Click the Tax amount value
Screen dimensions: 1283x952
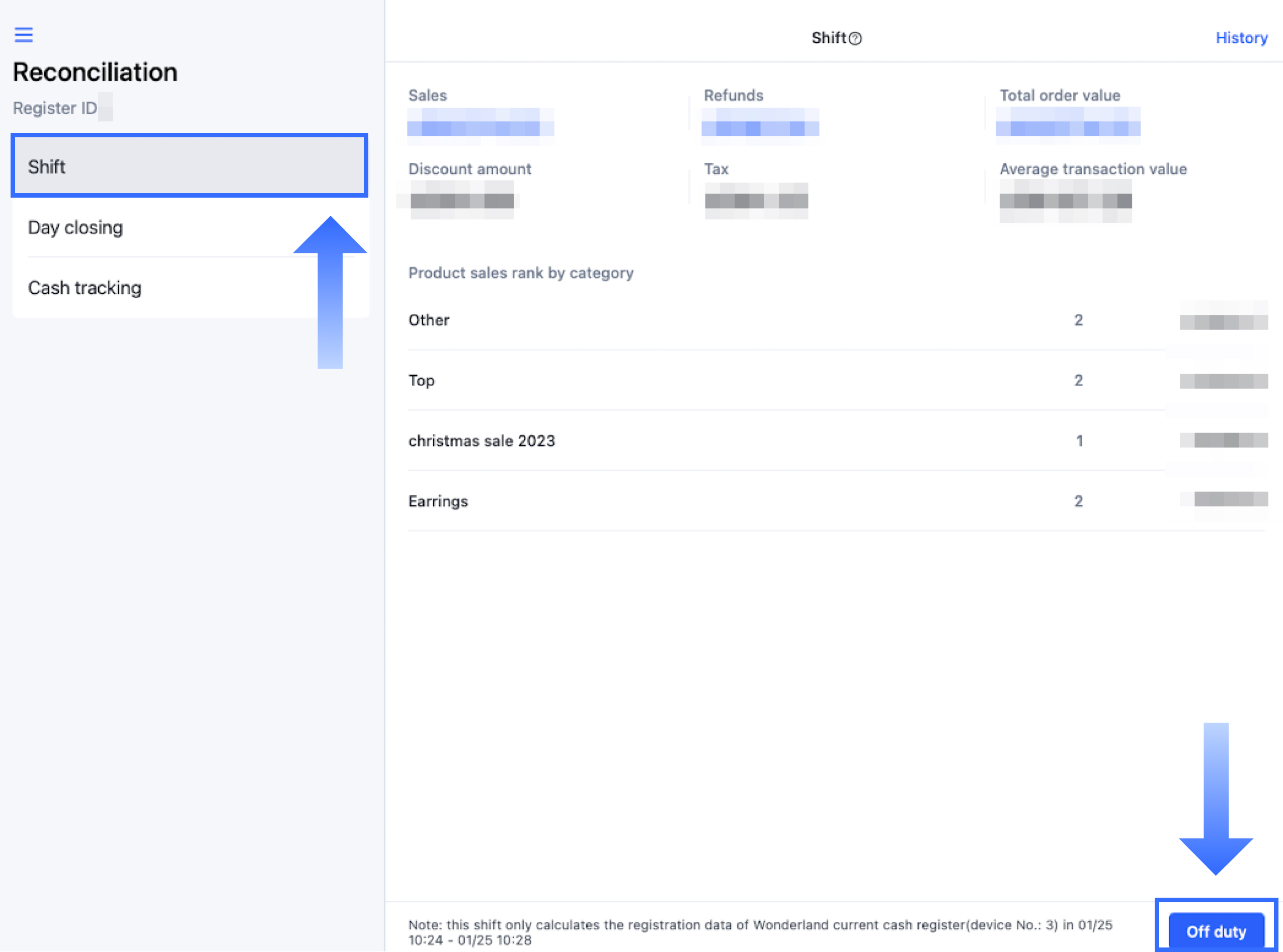(x=756, y=200)
